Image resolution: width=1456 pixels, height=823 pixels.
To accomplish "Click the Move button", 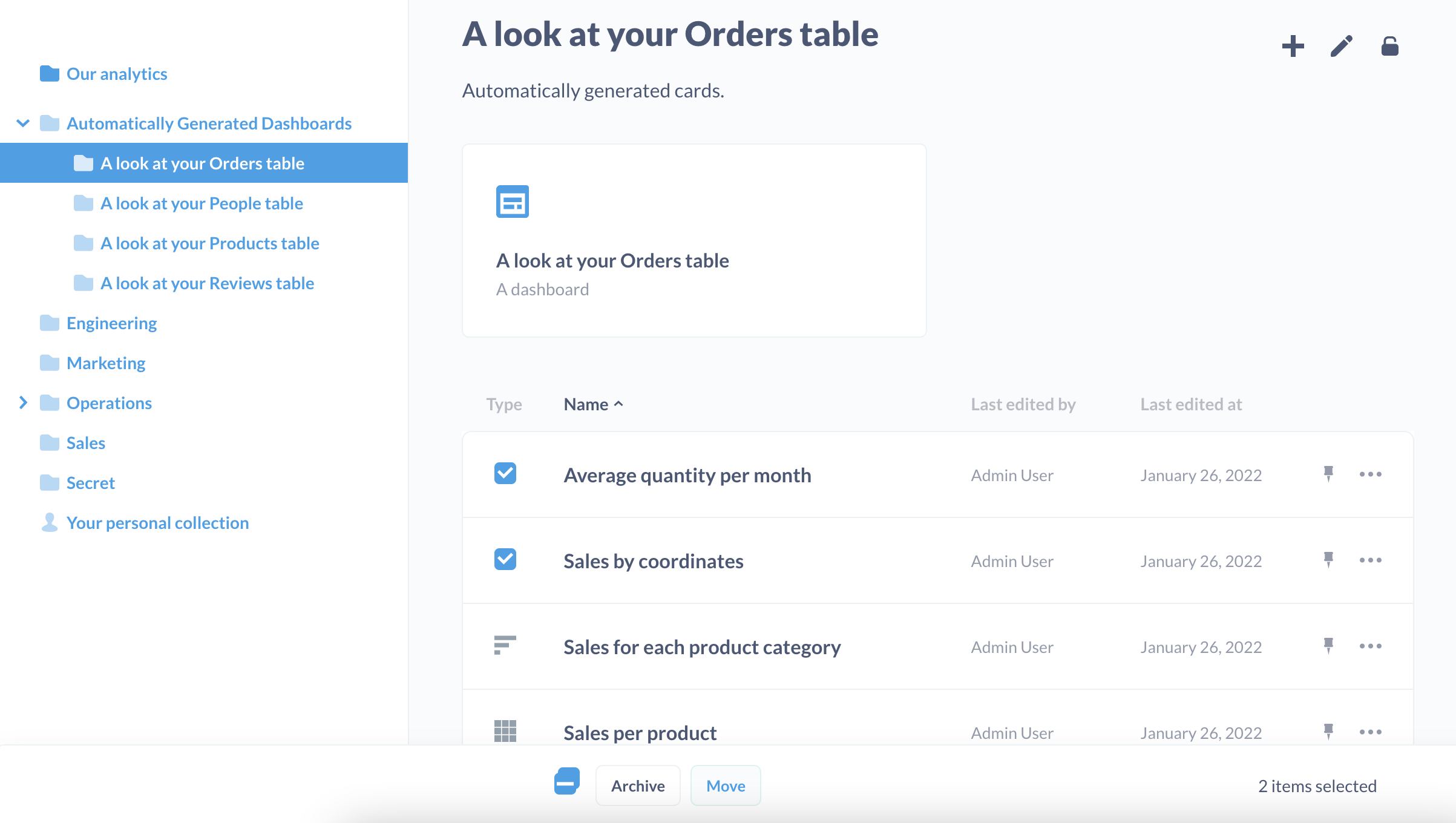I will (x=725, y=785).
